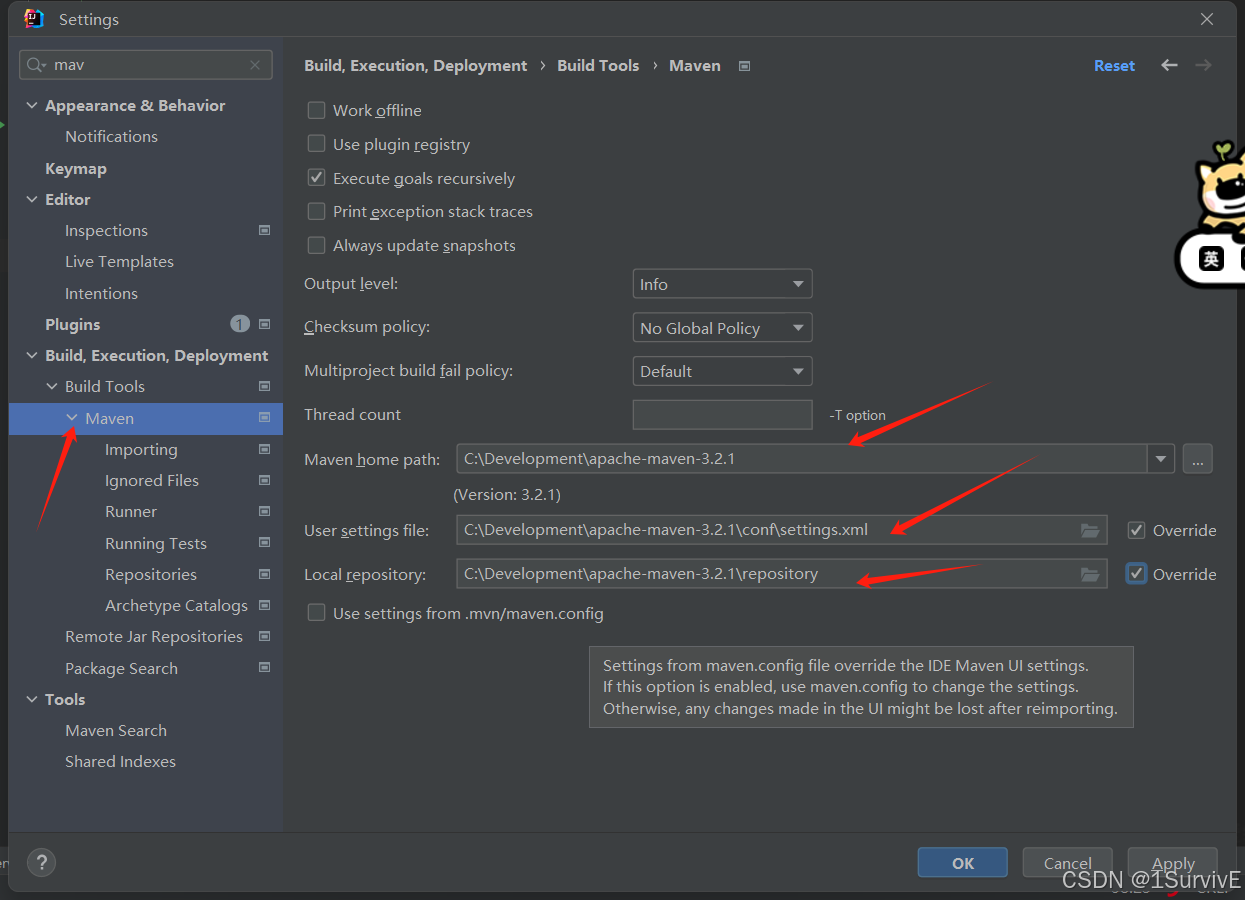This screenshot has height=900, width=1245.
Task: Click the project-level marker icon next to Inspections
Action: (x=264, y=230)
